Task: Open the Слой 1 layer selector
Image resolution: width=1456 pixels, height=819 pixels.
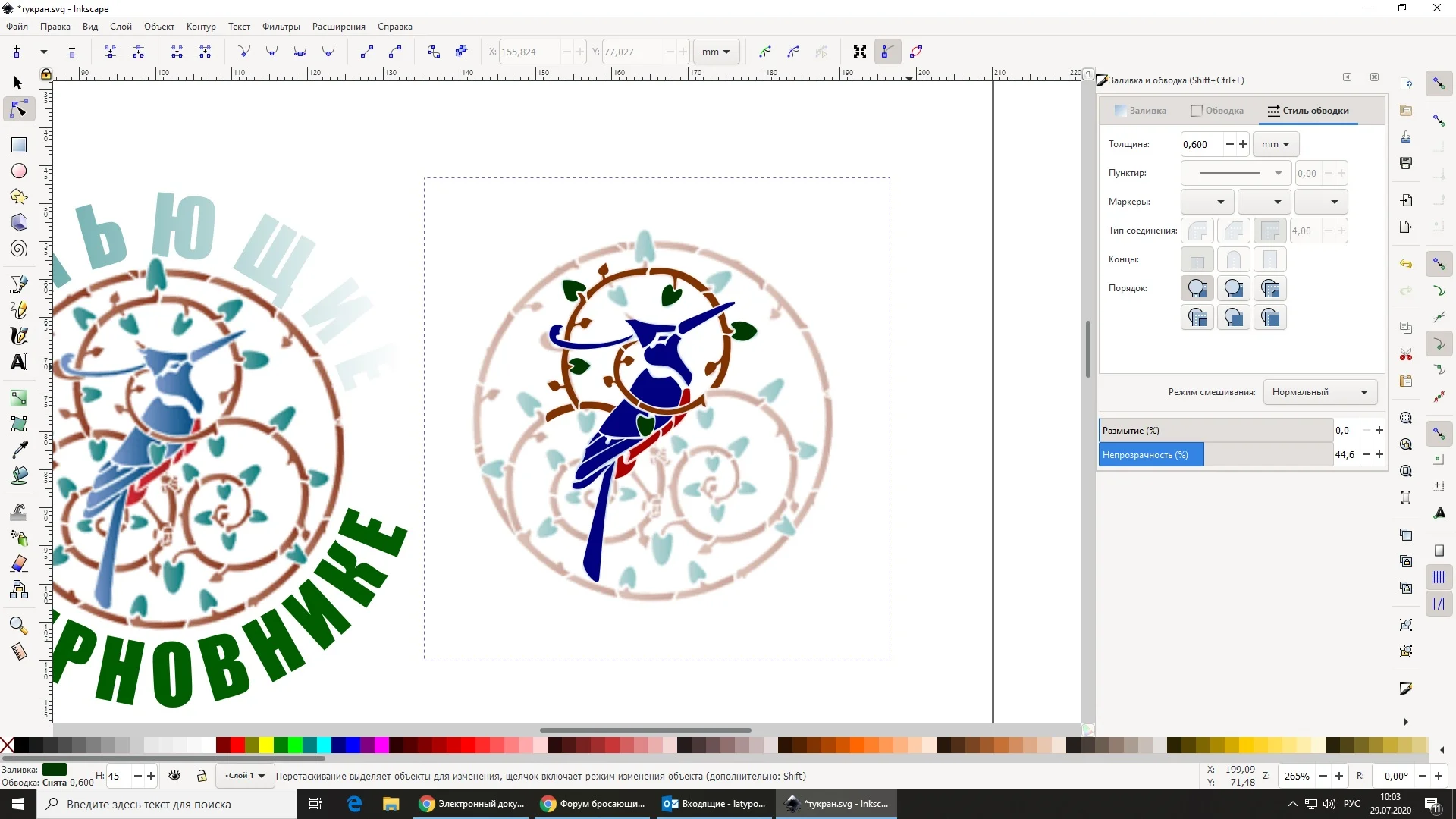Action: 245,776
